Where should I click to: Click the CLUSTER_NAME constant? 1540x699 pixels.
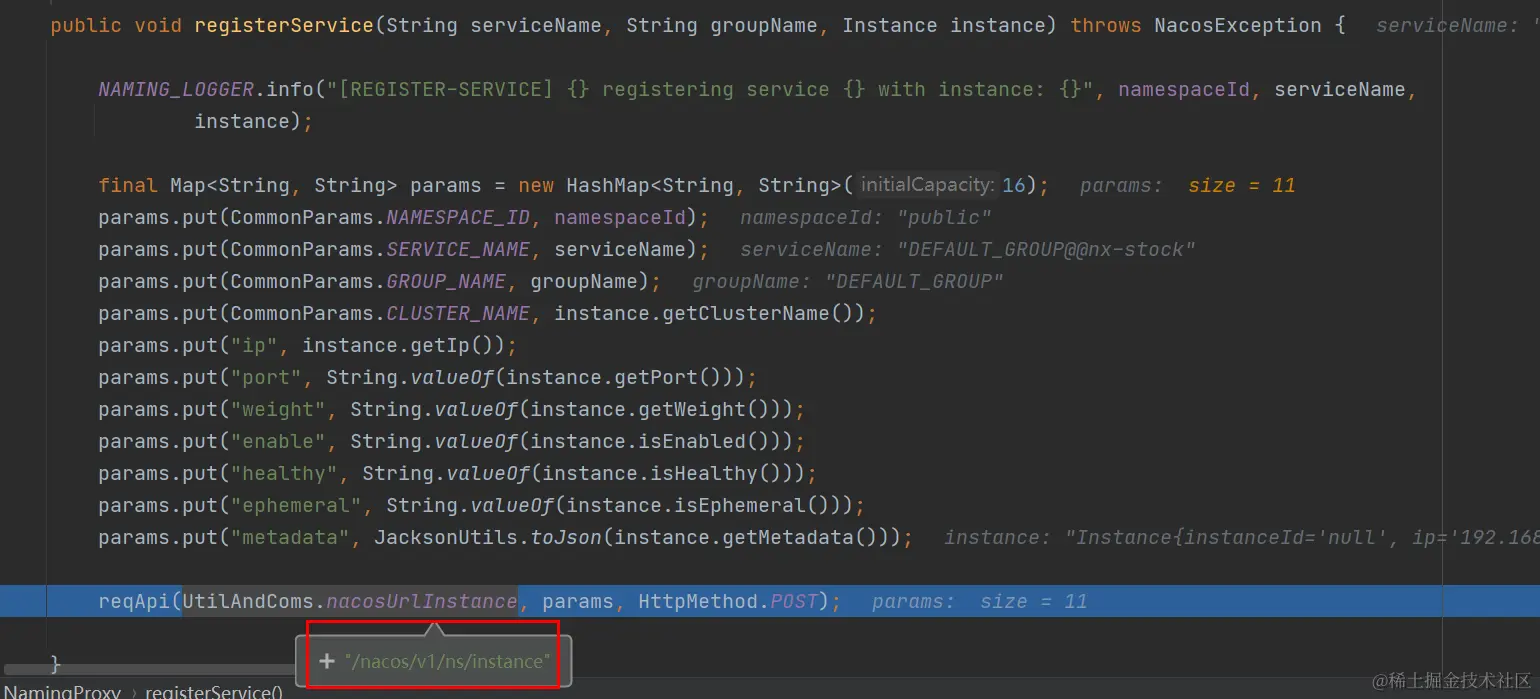(458, 313)
